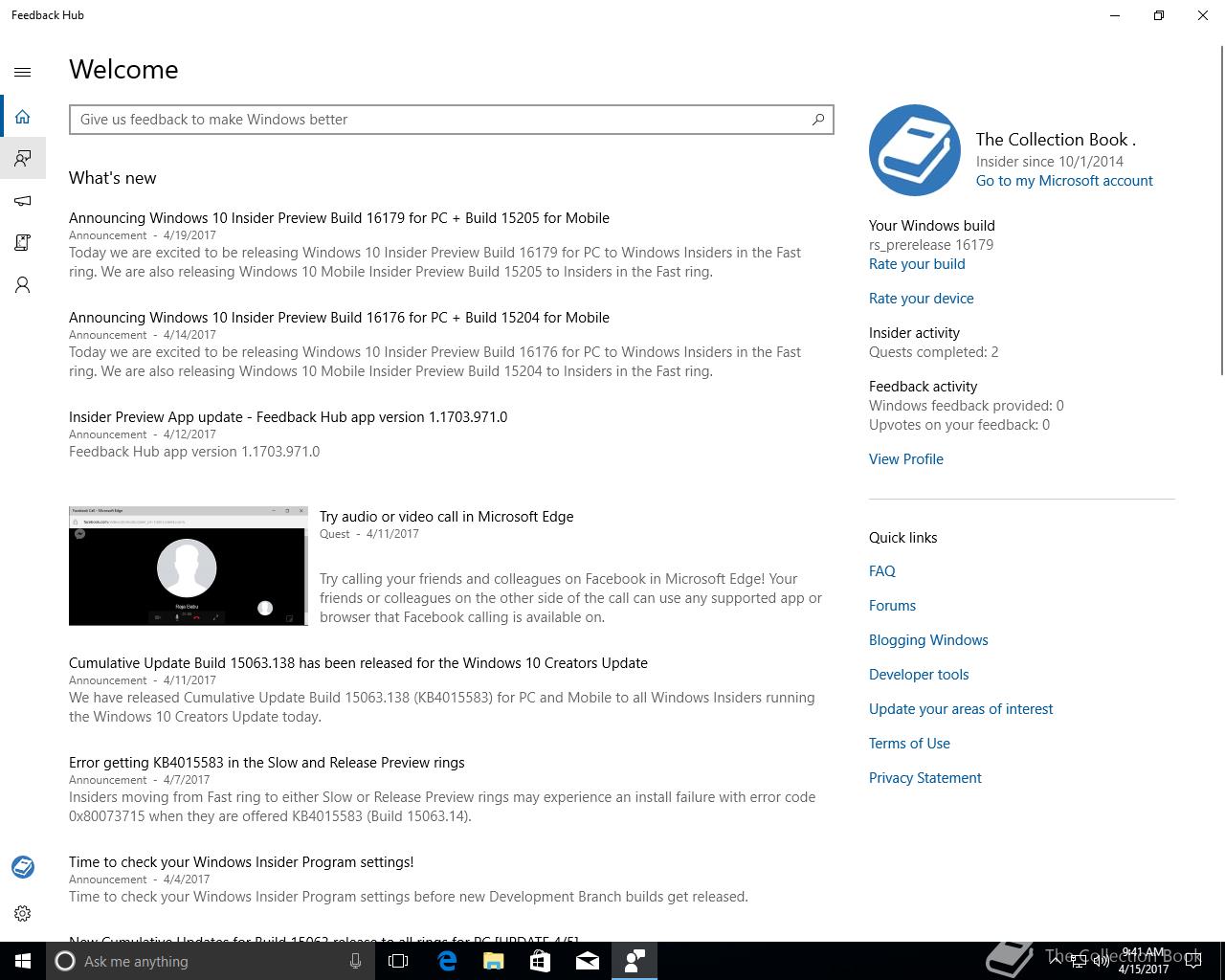Open Profile person icon in the sidebar
Viewport: 1225px width, 980px height.
coord(23,285)
